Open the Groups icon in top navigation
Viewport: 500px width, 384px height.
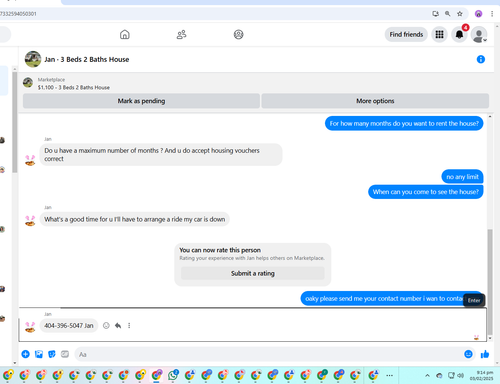(238, 34)
